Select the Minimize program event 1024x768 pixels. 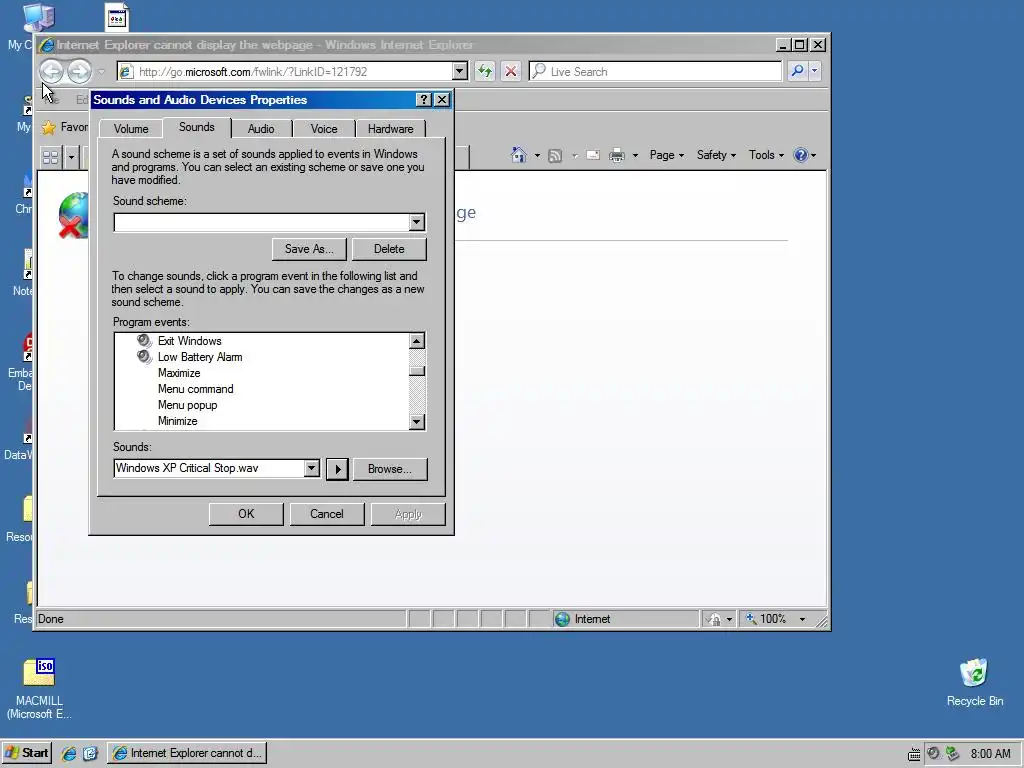(177, 421)
